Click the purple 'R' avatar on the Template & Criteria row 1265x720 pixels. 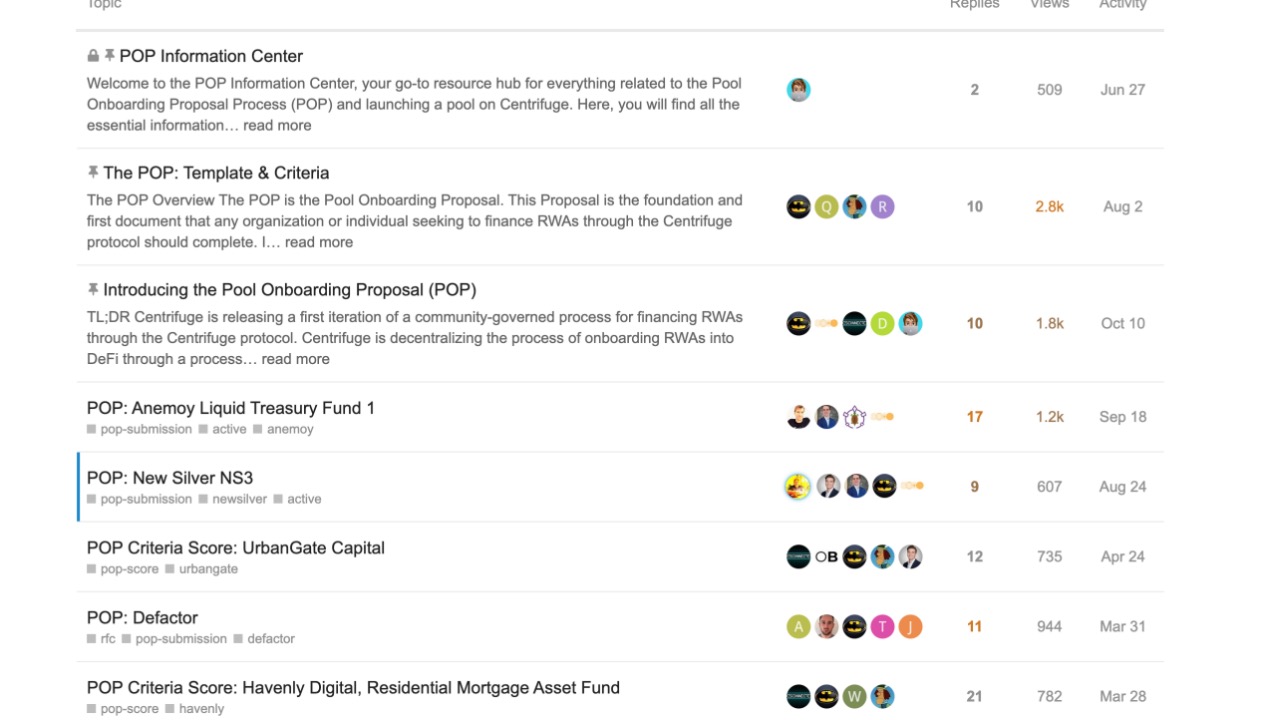(882, 207)
